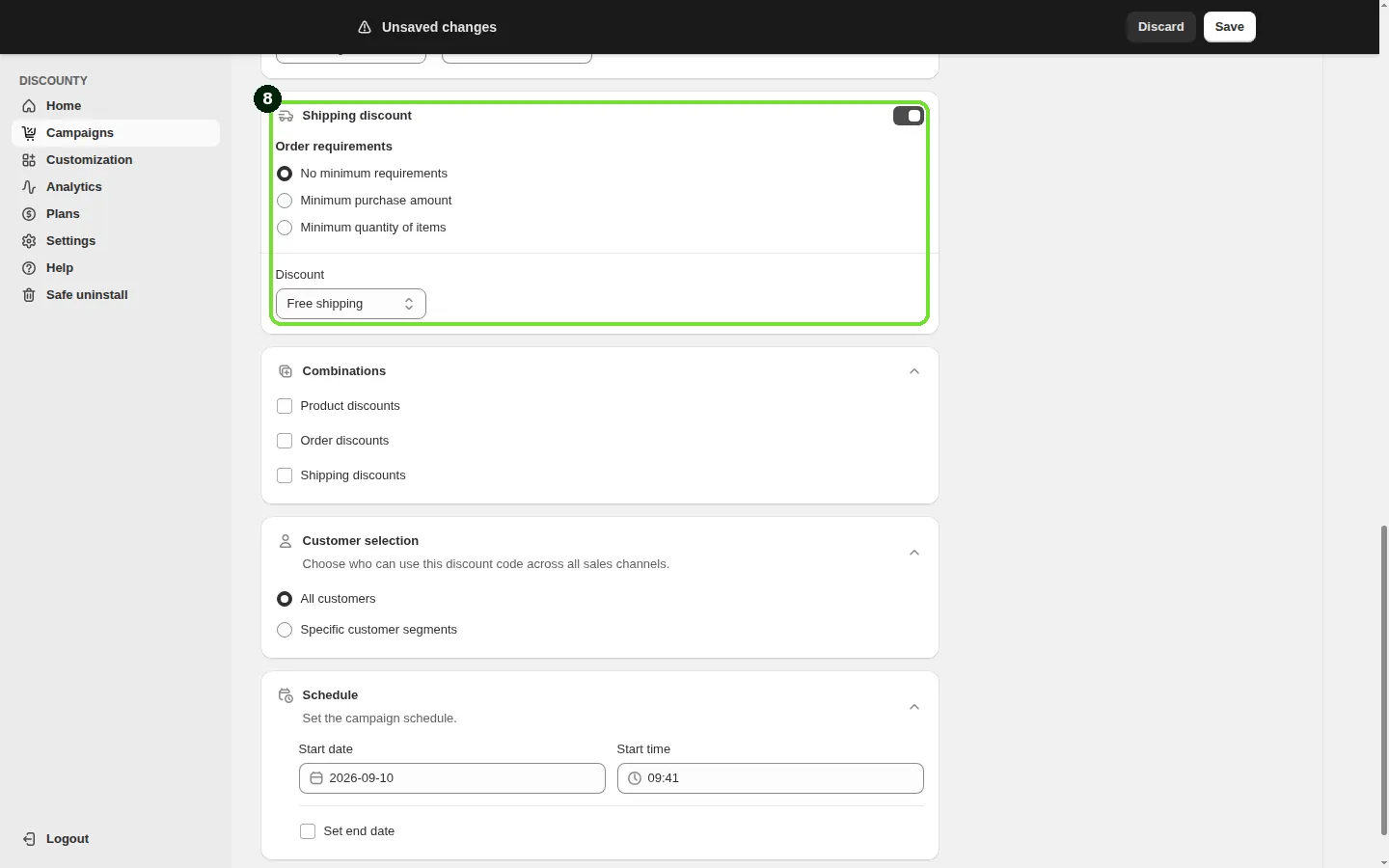Click the Start time input field

pyautogui.click(x=771, y=778)
